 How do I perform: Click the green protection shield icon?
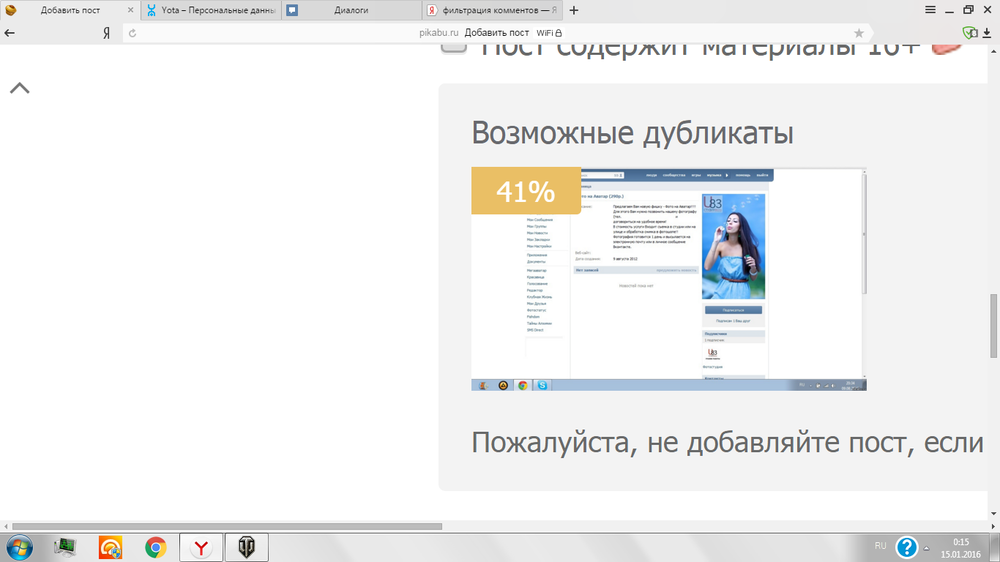pyautogui.click(x=968, y=33)
